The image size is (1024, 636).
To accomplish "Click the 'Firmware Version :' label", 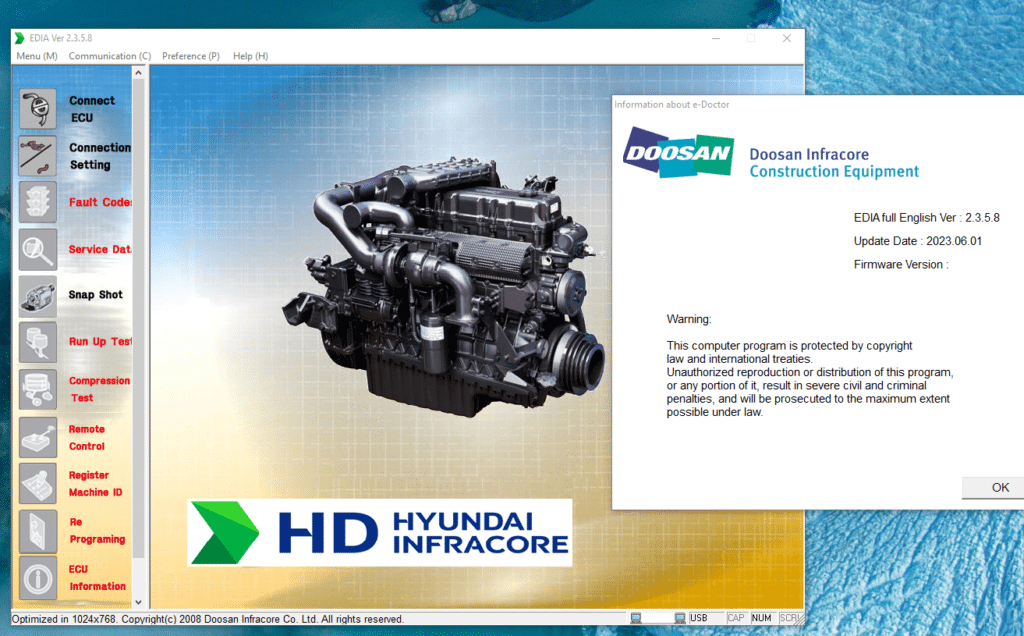I will [x=901, y=264].
